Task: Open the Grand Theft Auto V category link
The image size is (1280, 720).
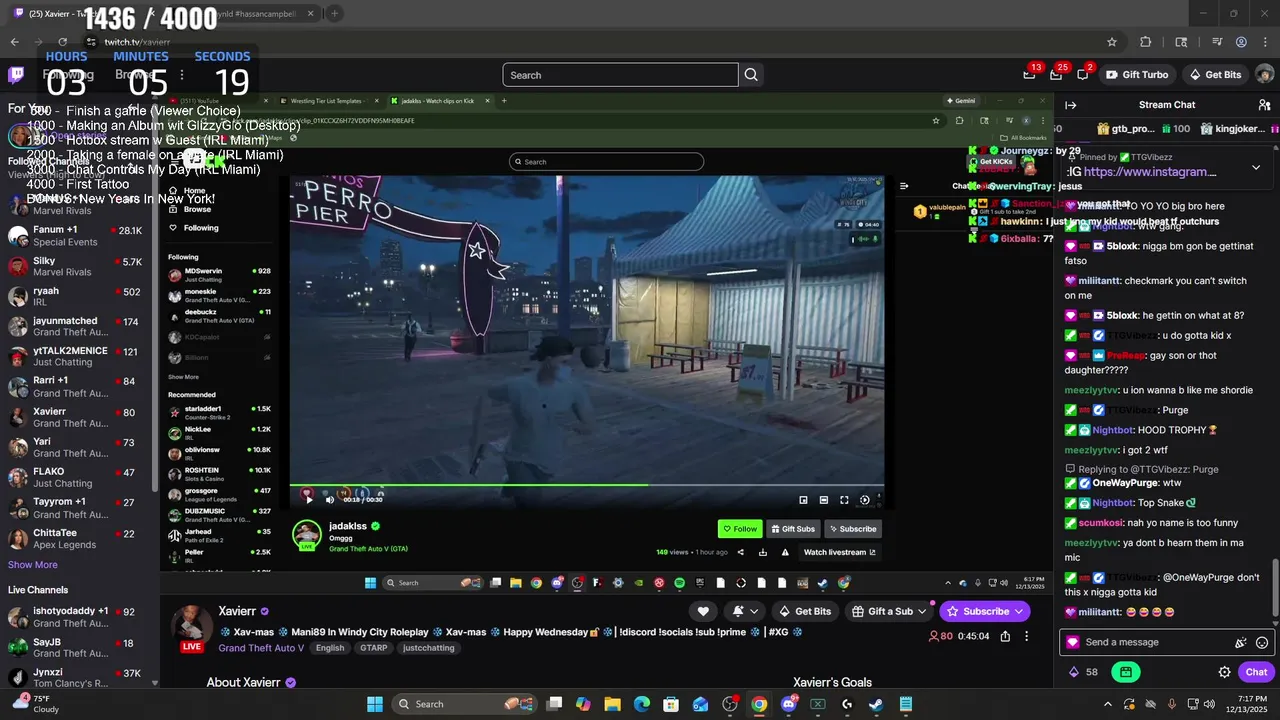Action: (261, 648)
